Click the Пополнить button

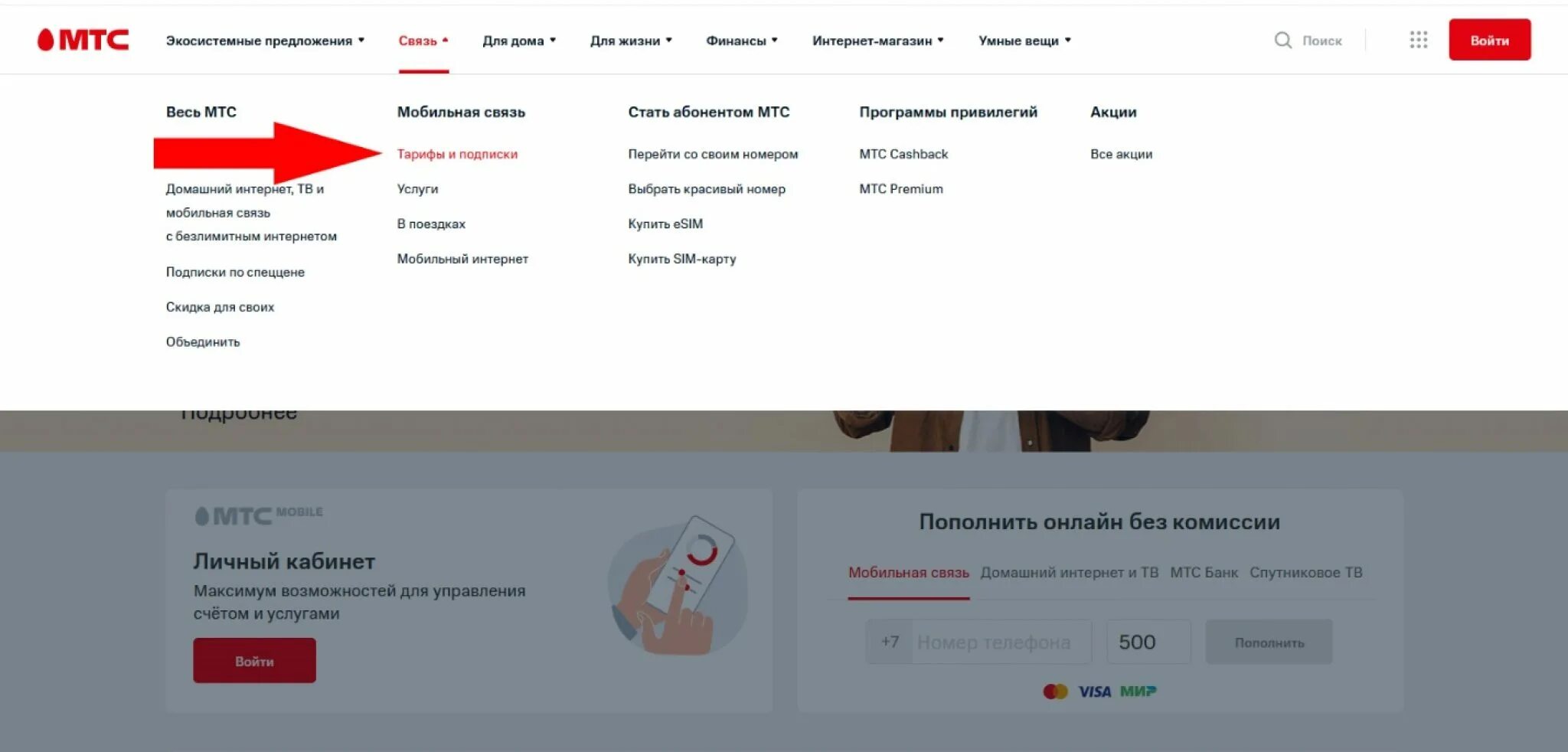coord(1269,642)
